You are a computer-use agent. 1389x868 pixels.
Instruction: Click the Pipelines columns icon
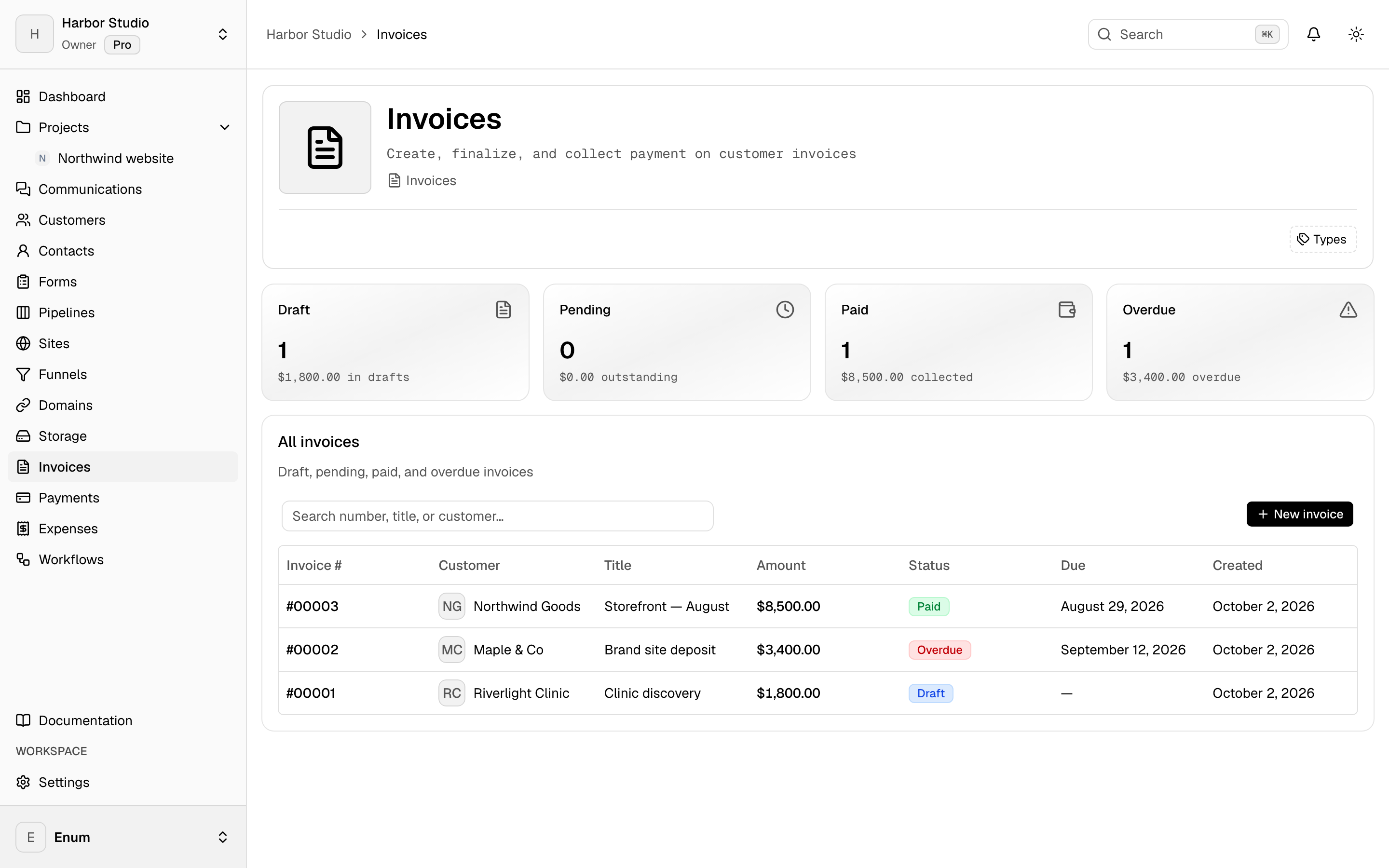pyautogui.click(x=23, y=312)
